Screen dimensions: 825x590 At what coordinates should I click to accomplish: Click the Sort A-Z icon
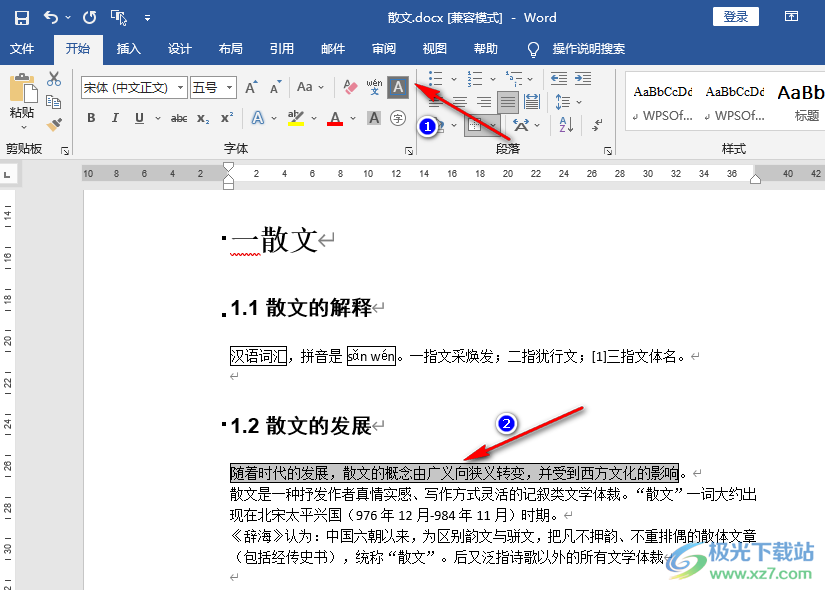click(x=566, y=125)
